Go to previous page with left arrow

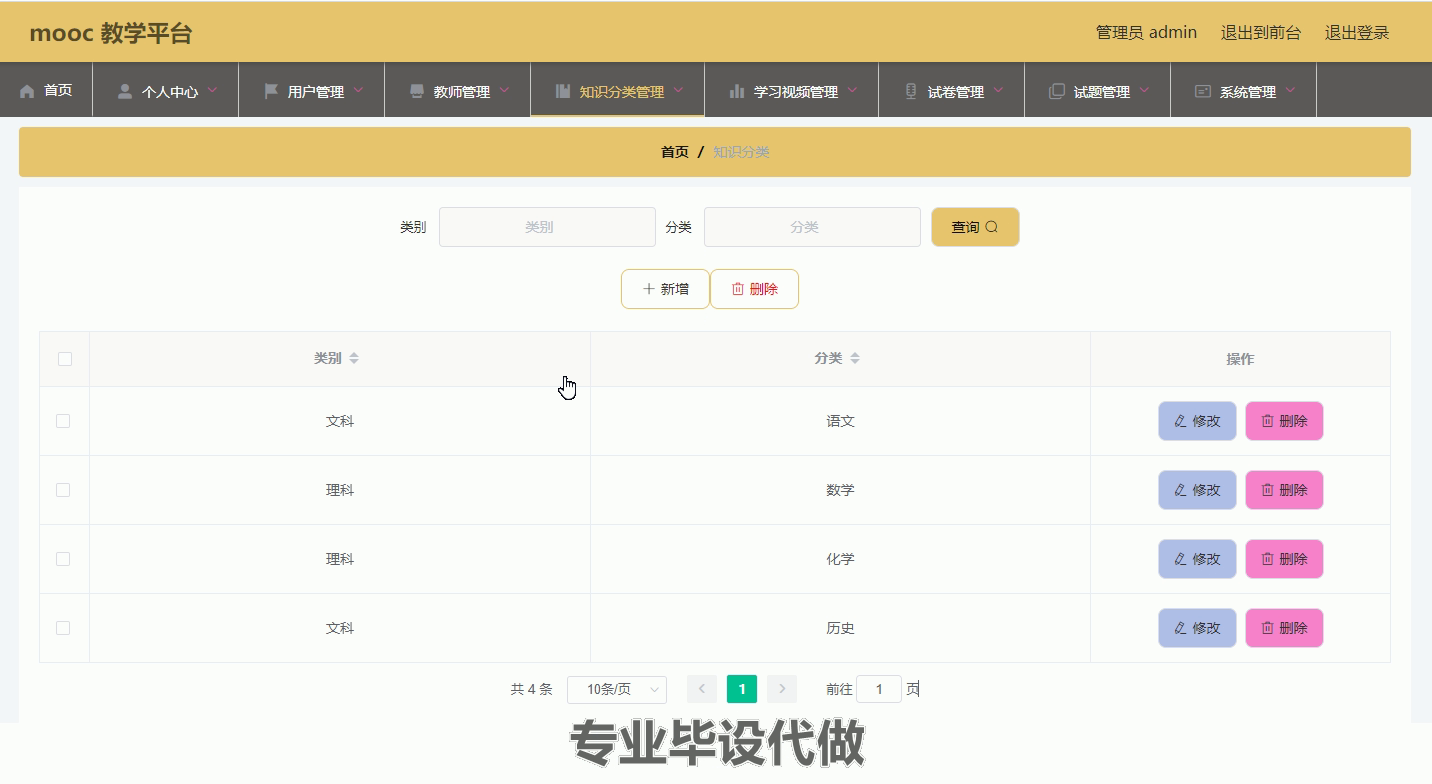click(702, 689)
